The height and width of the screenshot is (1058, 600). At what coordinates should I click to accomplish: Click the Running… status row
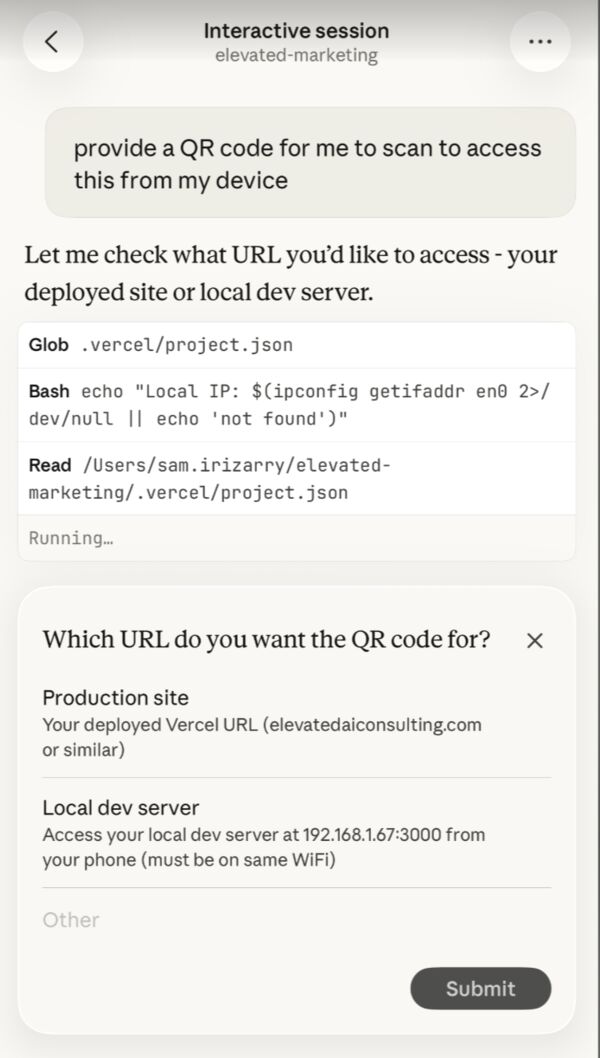pos(296,538)
